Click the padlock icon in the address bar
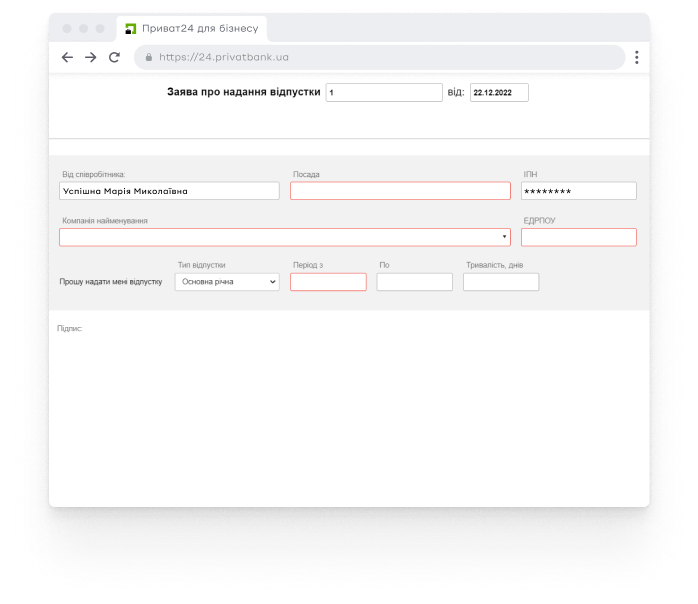698x604 pixels. [149, 58]
